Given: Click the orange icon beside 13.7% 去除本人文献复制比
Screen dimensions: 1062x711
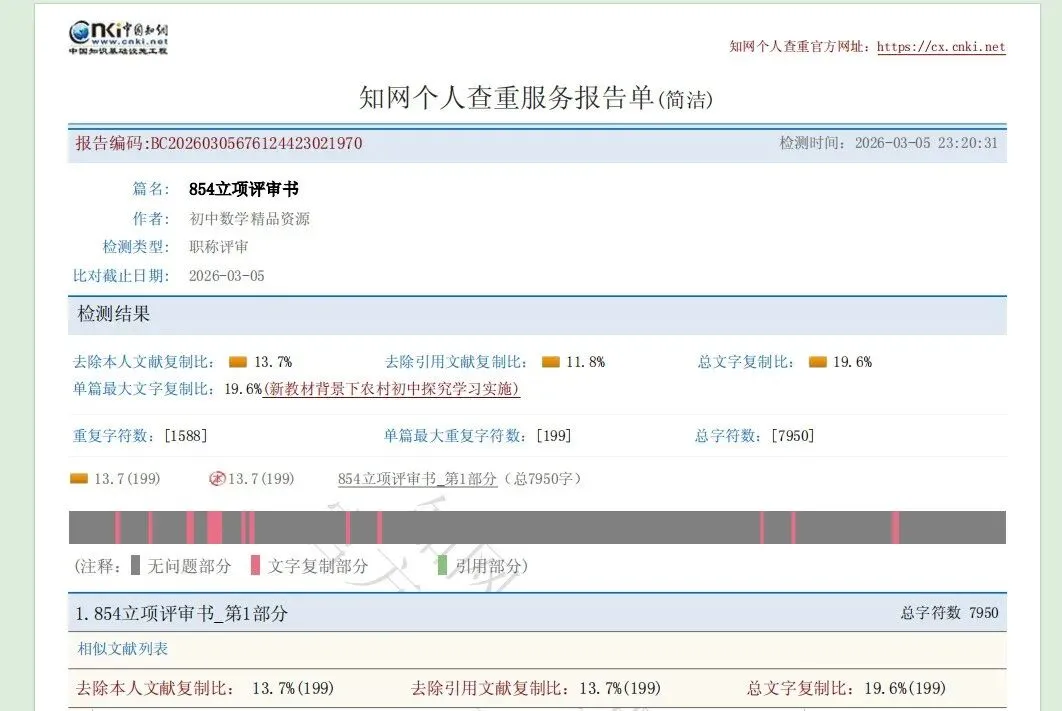Looking at the screenshot, I should [x=238, y=362].
